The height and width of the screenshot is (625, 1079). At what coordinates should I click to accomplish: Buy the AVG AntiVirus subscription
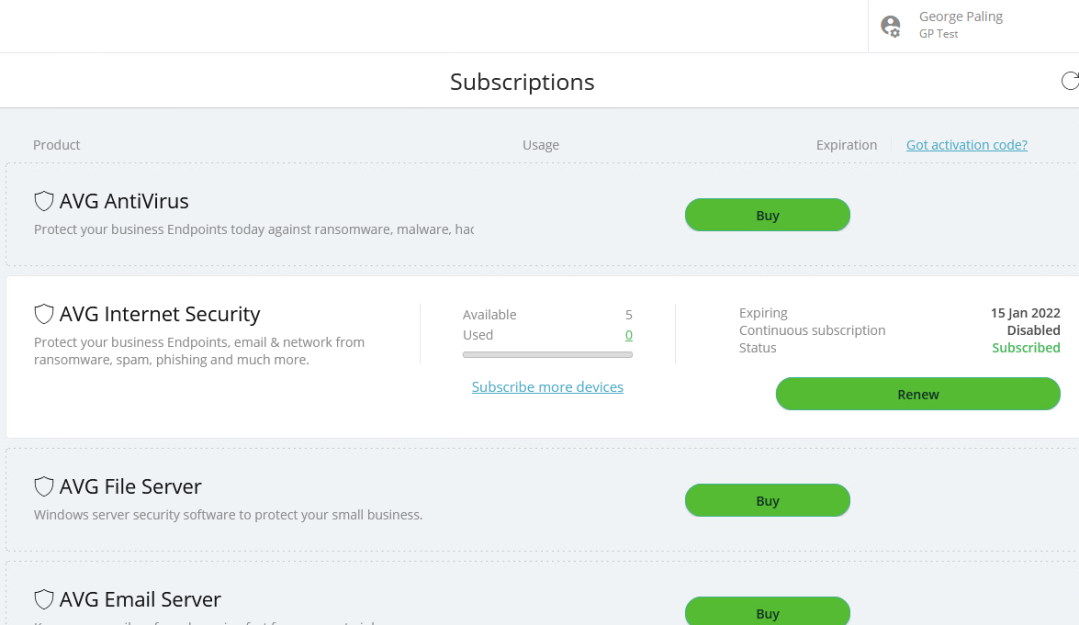(x=767, y=215)
